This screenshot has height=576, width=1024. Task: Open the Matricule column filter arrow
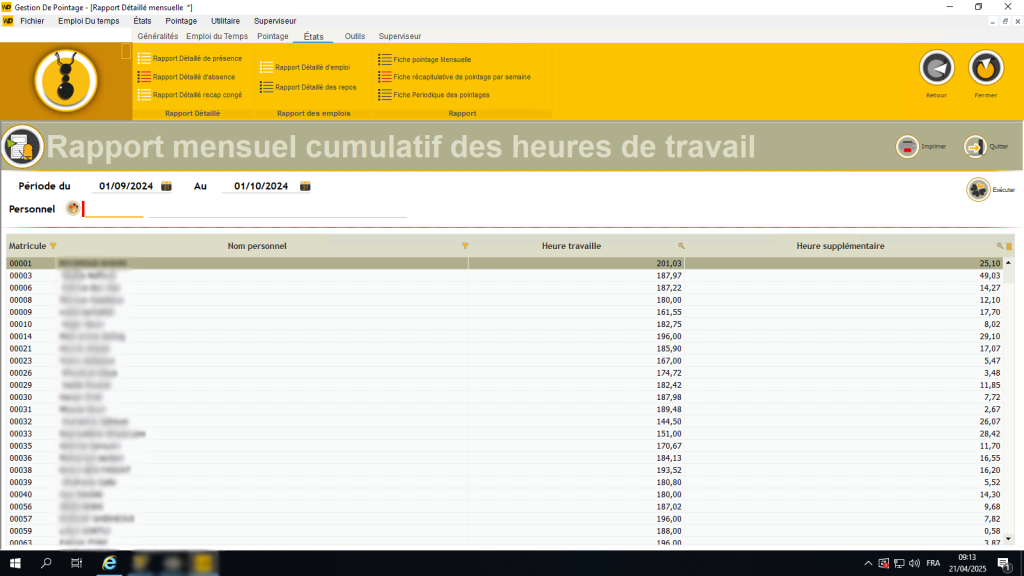point(53,246)
